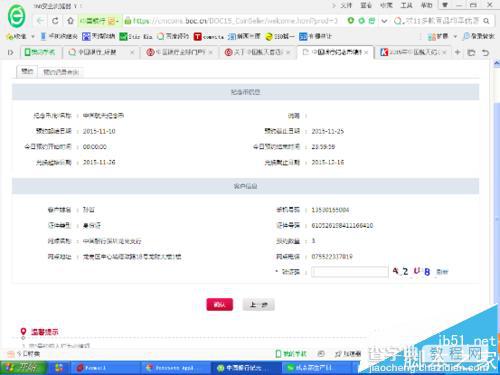Screen dimensions: 500x375
Task: Switch to the first green phone tab
Action: (x=40, y=52)
